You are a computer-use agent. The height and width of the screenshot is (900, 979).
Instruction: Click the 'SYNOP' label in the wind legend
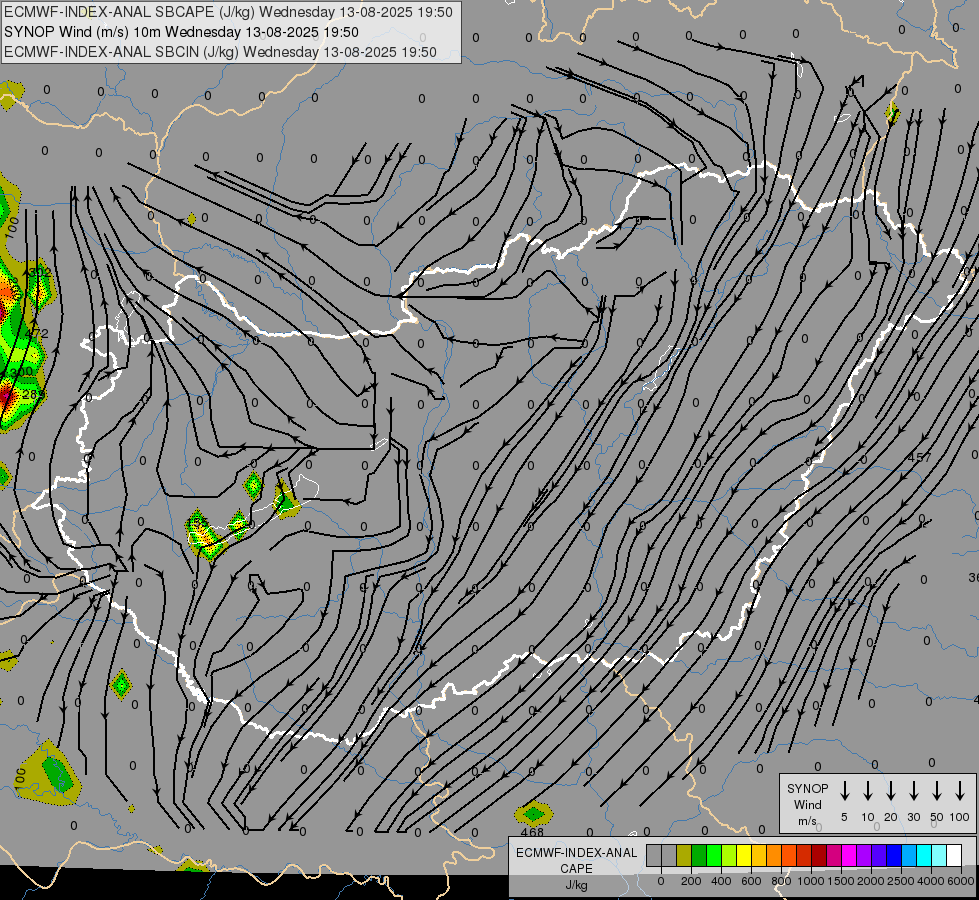tap(807, 788)
